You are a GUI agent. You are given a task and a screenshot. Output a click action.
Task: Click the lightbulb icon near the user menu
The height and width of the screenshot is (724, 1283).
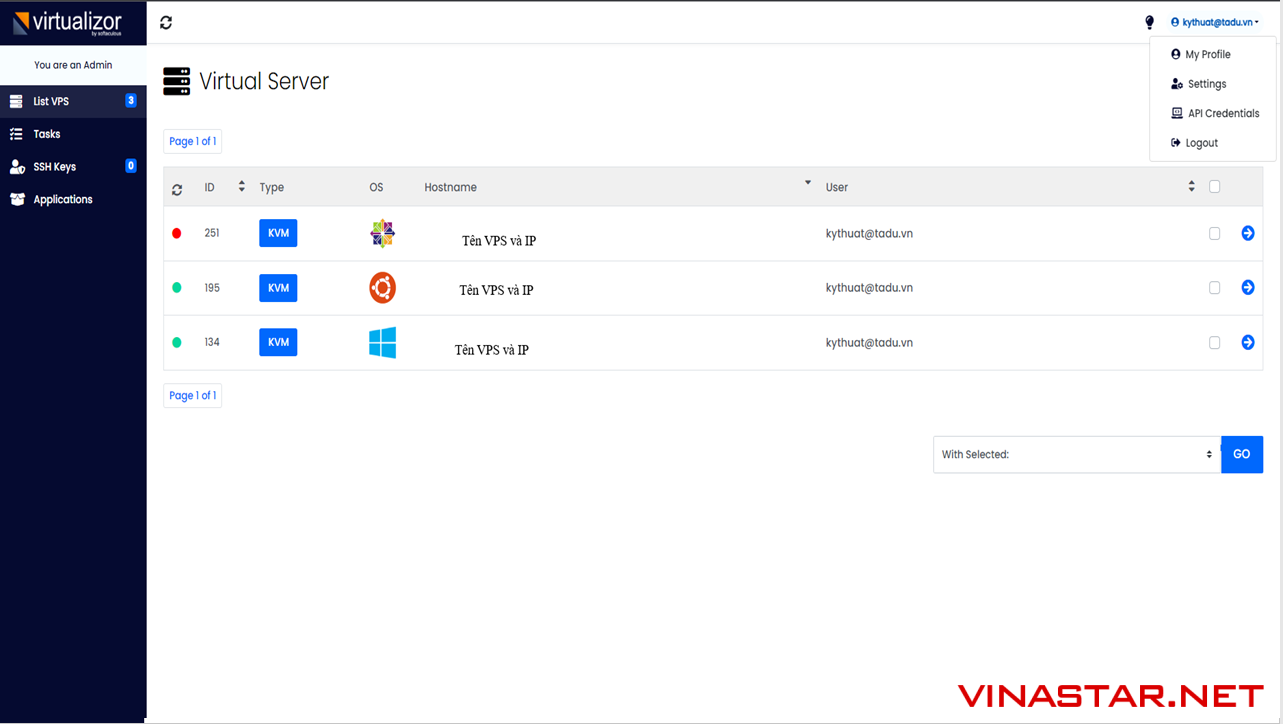pyautogui.click(x=1148, y=21)
